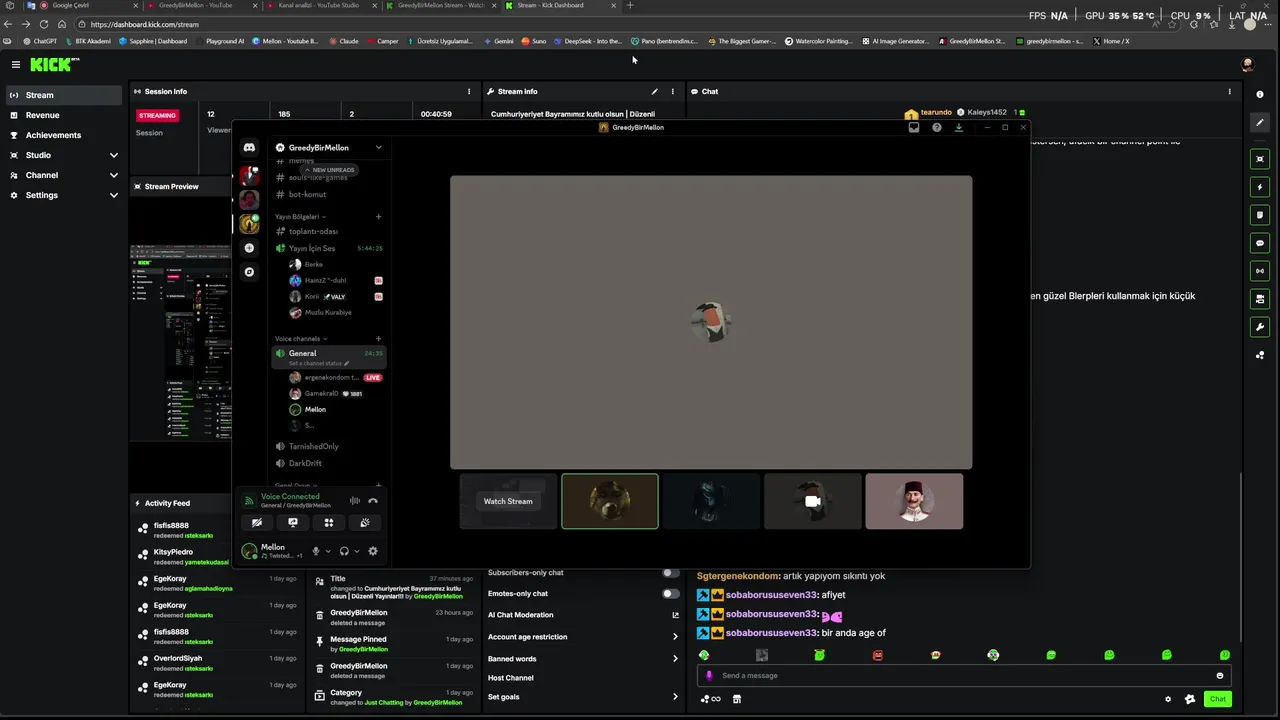Turn on Discord camera toggle
The height and width of the screenshot is (720, 1280).
click(257, 522)
